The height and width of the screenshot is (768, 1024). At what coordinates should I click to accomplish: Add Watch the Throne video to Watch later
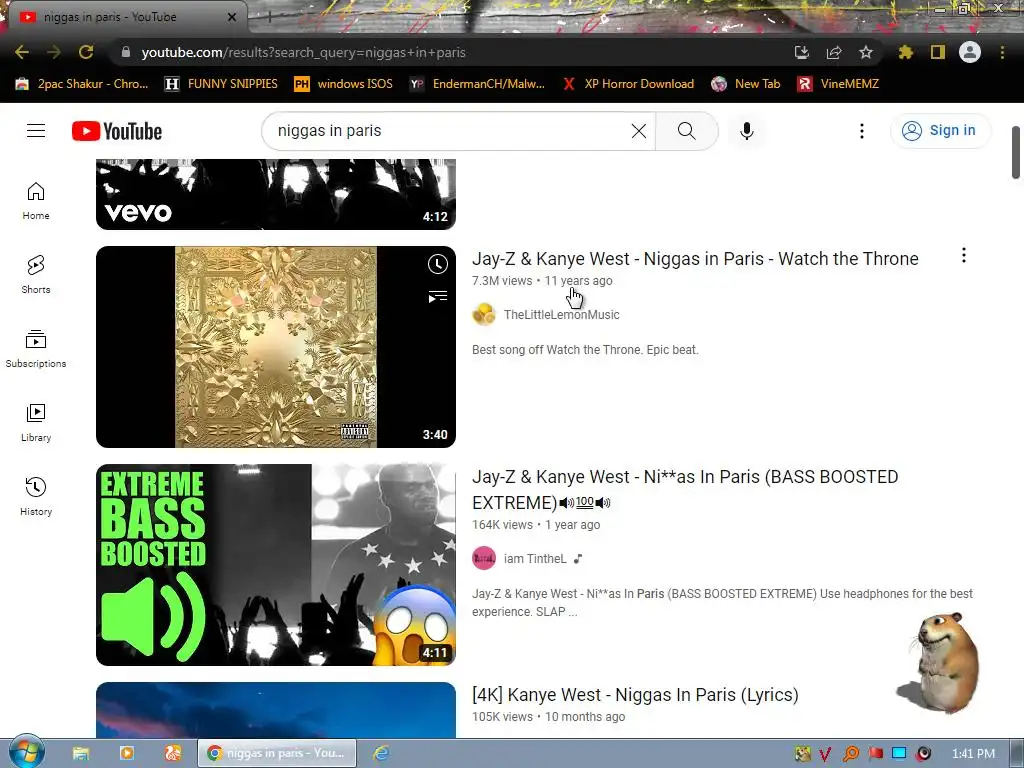[x=438, y=264]
